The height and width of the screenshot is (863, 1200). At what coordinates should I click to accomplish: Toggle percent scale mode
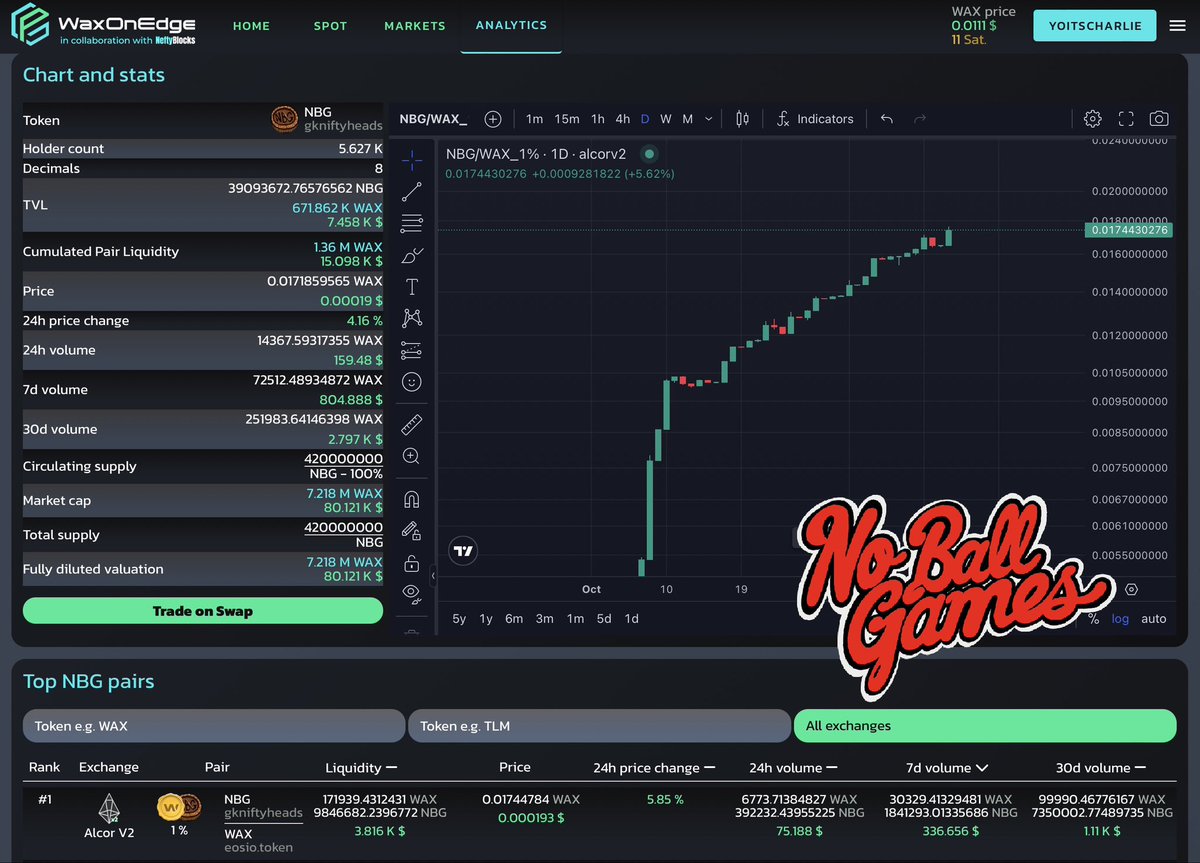[1094, 619]
